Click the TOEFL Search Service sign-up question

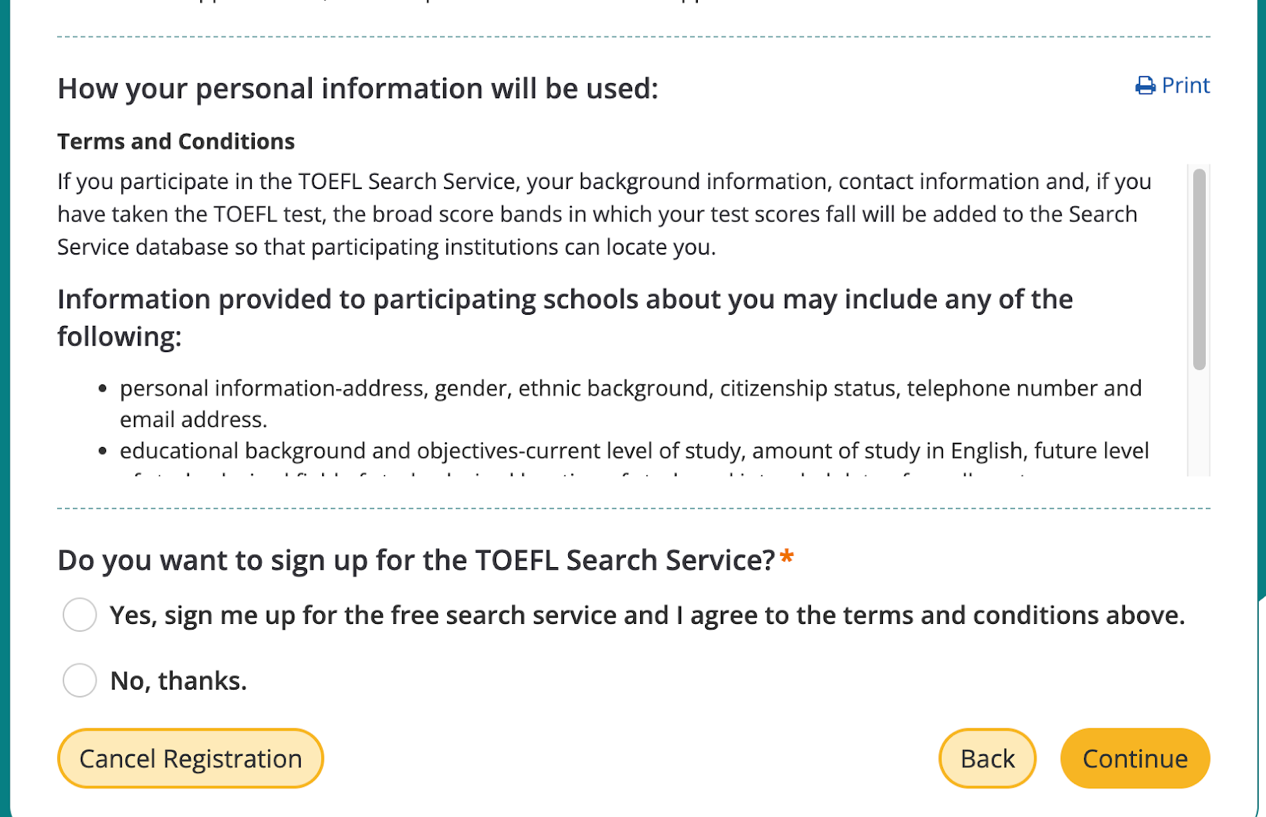416,560
